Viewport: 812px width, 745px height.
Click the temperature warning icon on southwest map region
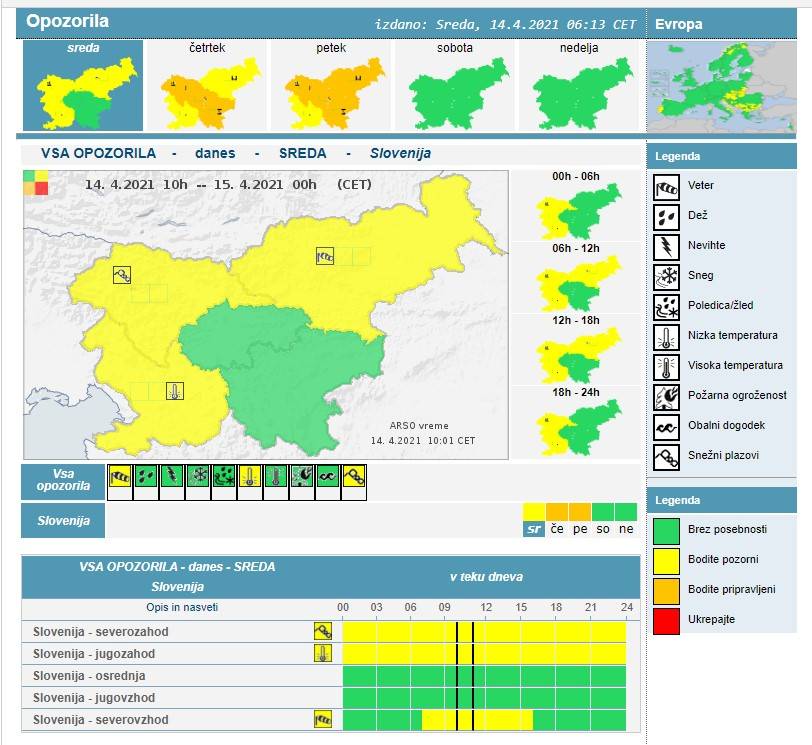175,391
